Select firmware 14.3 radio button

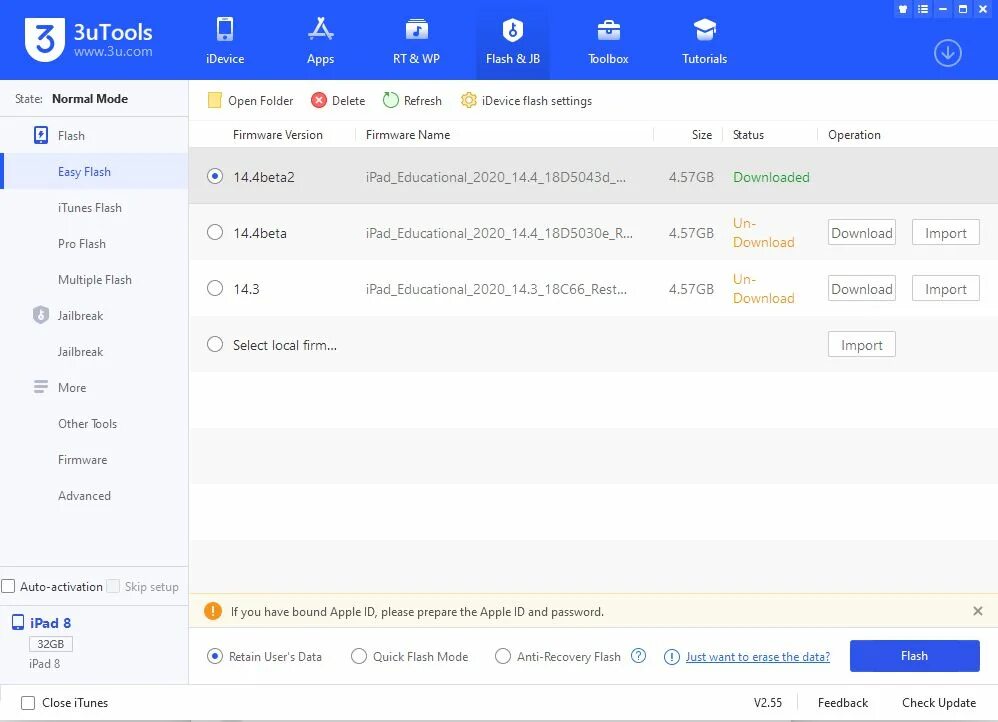(215, 288)
